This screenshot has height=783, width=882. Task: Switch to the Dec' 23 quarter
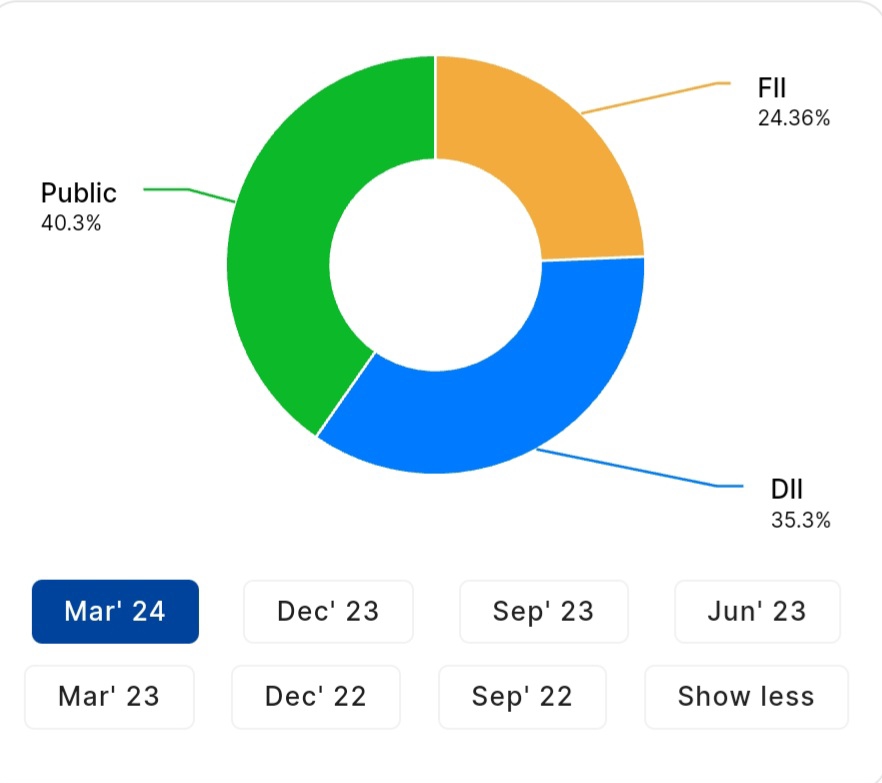[328, 611]
